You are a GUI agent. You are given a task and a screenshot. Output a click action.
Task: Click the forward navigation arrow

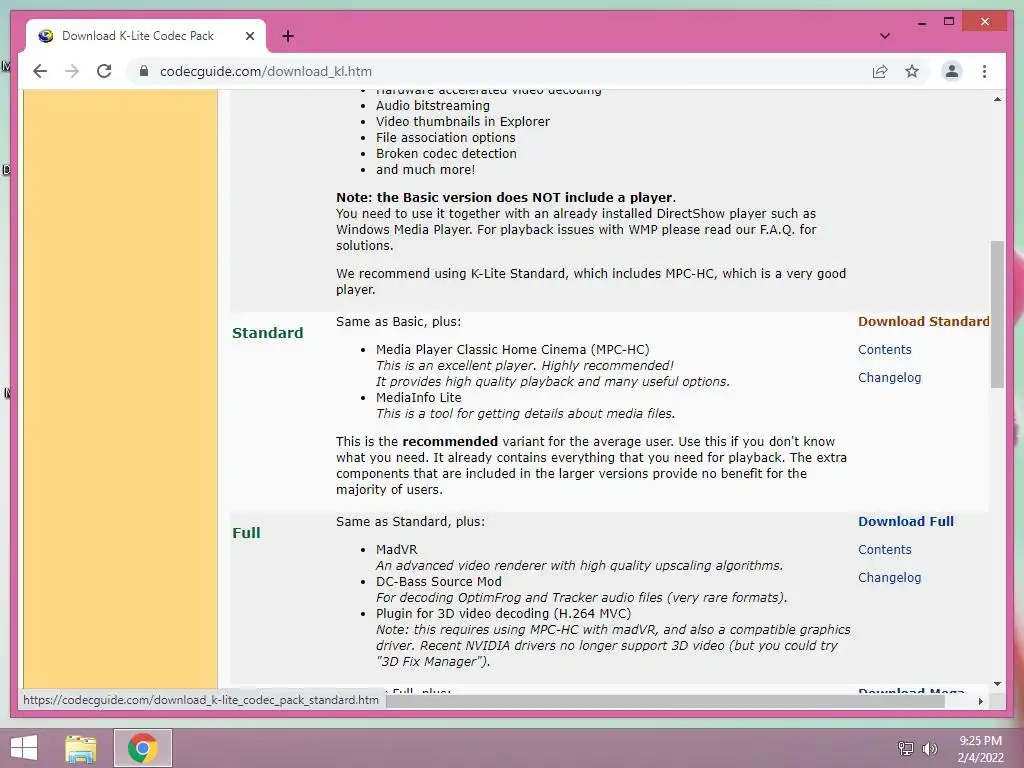click(72, 71)
